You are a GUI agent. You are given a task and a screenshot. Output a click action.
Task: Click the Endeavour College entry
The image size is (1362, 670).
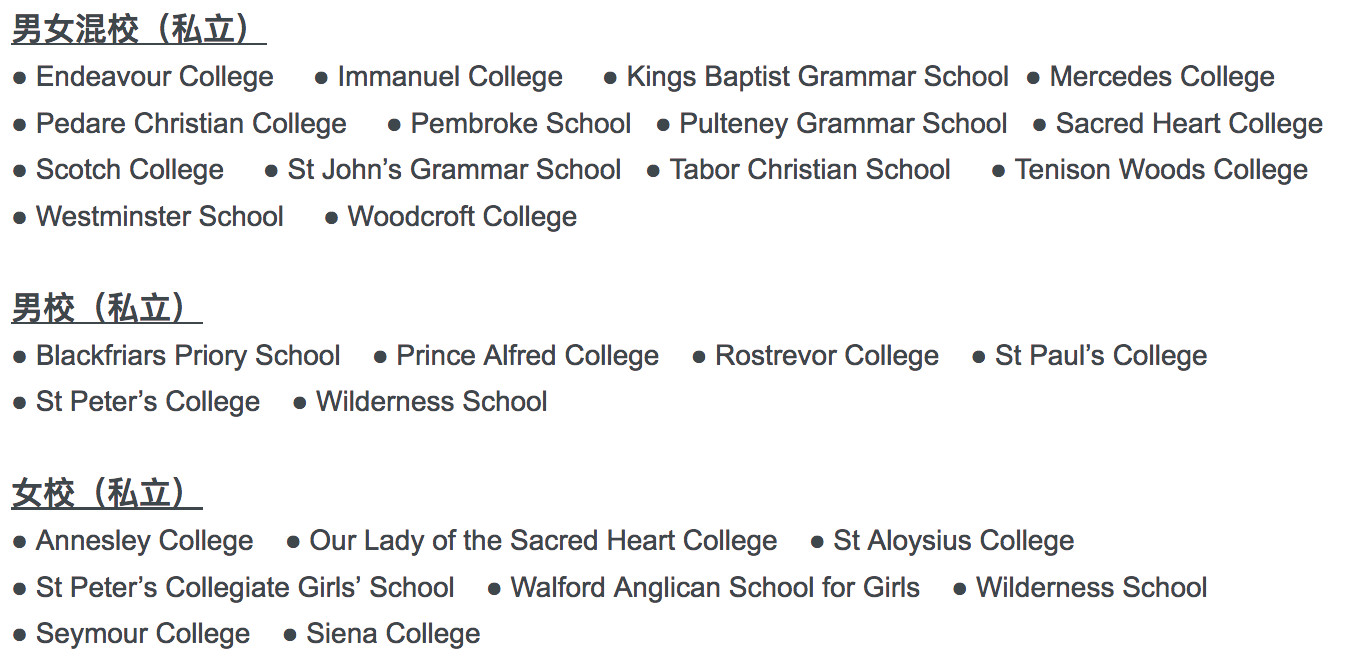[155, 77]
